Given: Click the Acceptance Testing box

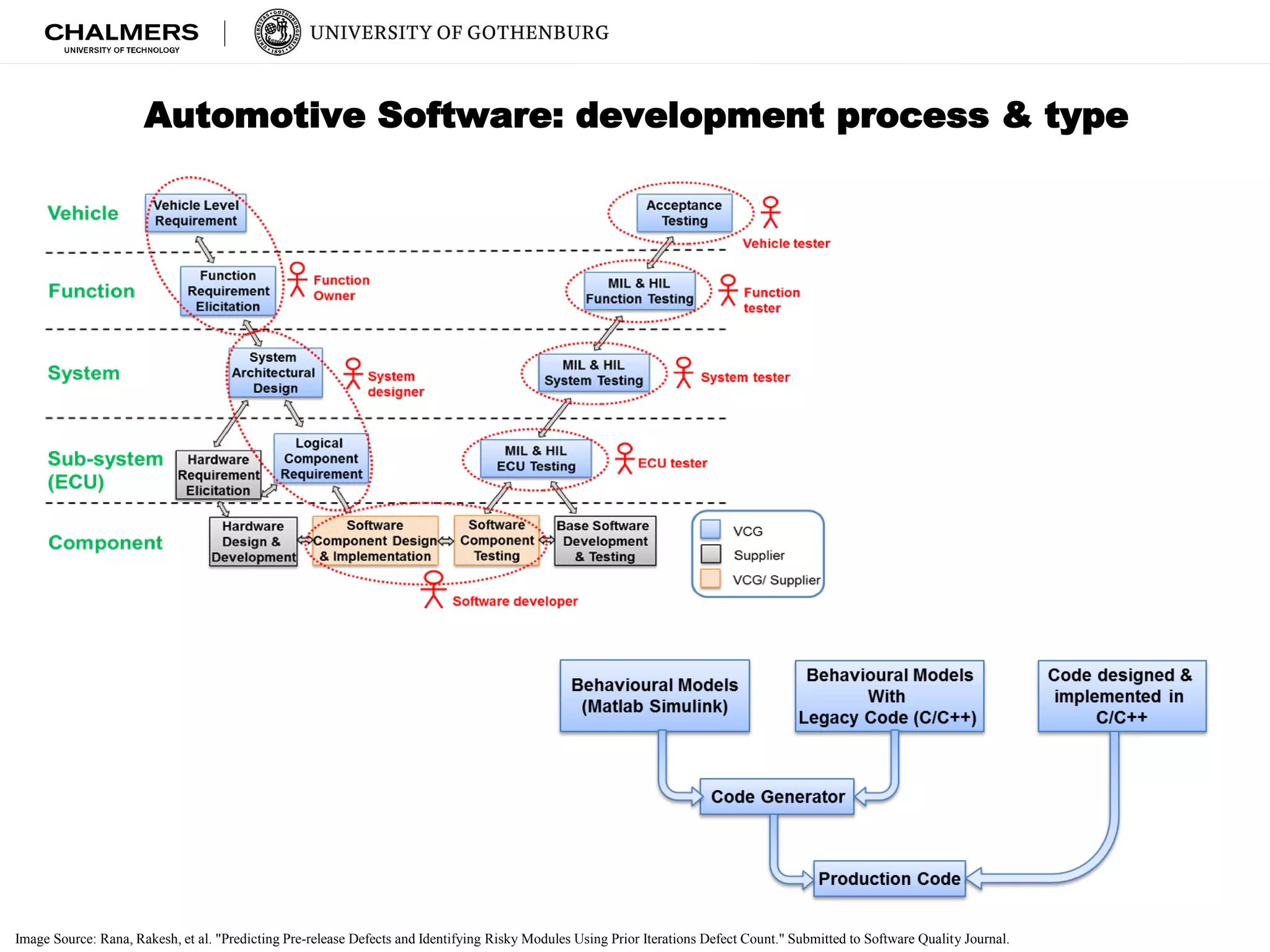Looking at the screenshot, I should (684, 213).
